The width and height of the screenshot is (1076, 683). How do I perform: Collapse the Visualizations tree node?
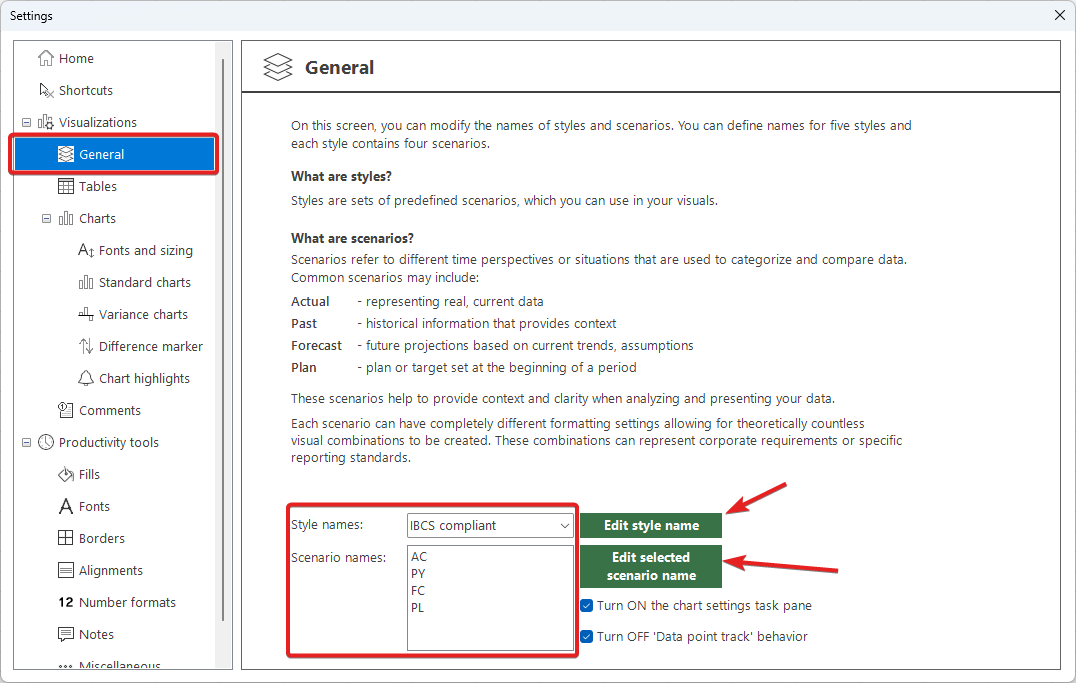(26, 123)
